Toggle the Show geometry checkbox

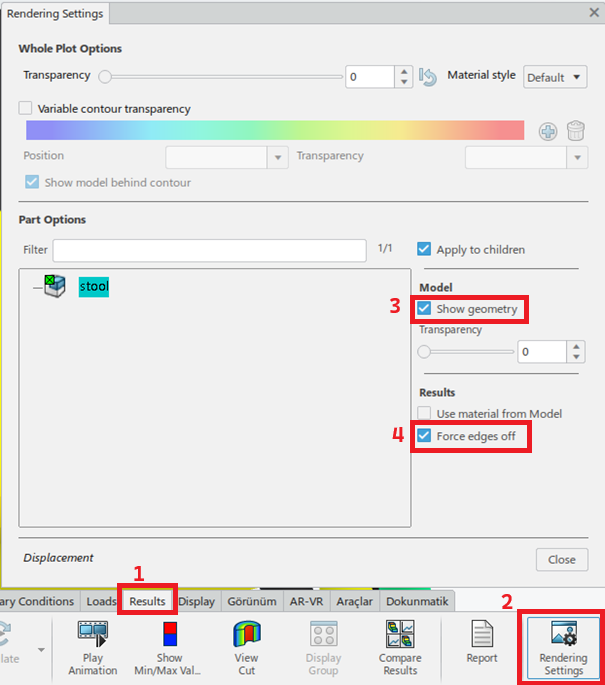click(425, 309)
